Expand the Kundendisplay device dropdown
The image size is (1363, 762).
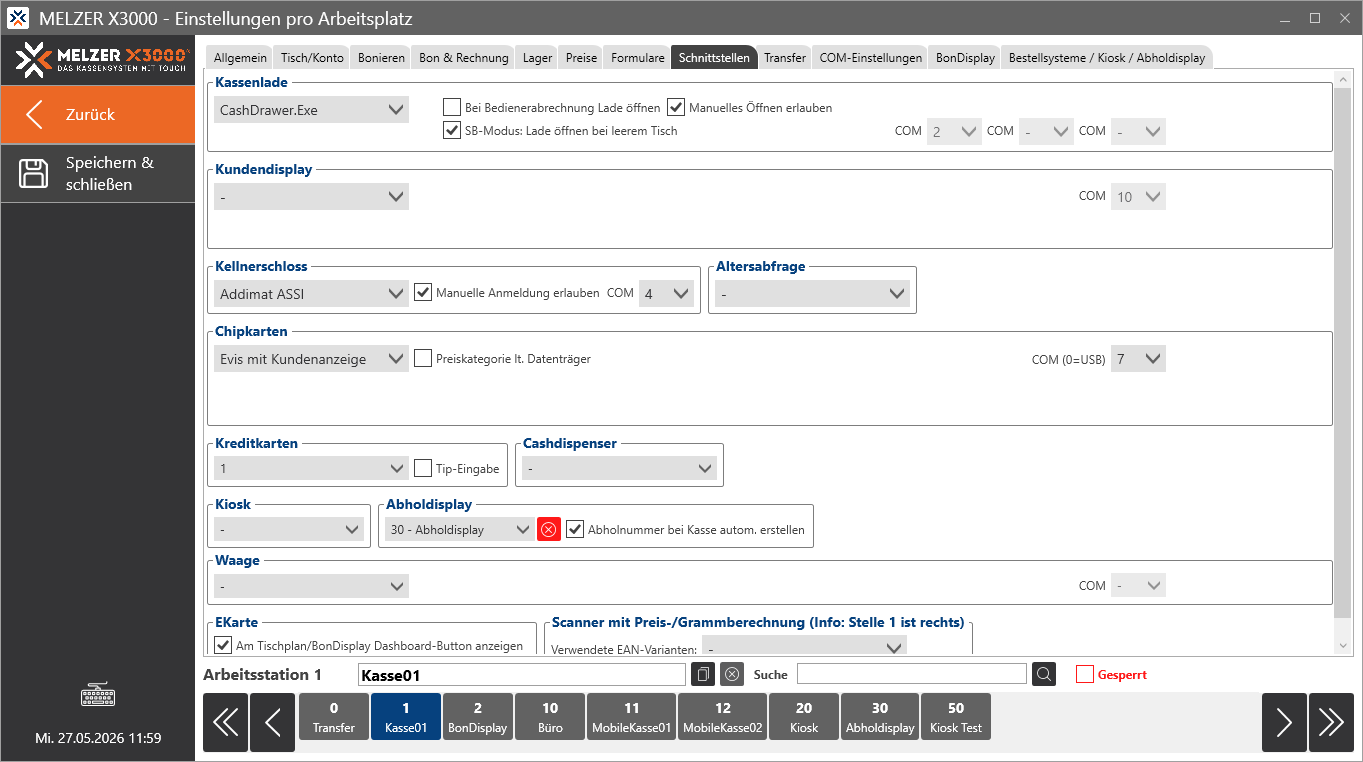click(x=312, y=197)
